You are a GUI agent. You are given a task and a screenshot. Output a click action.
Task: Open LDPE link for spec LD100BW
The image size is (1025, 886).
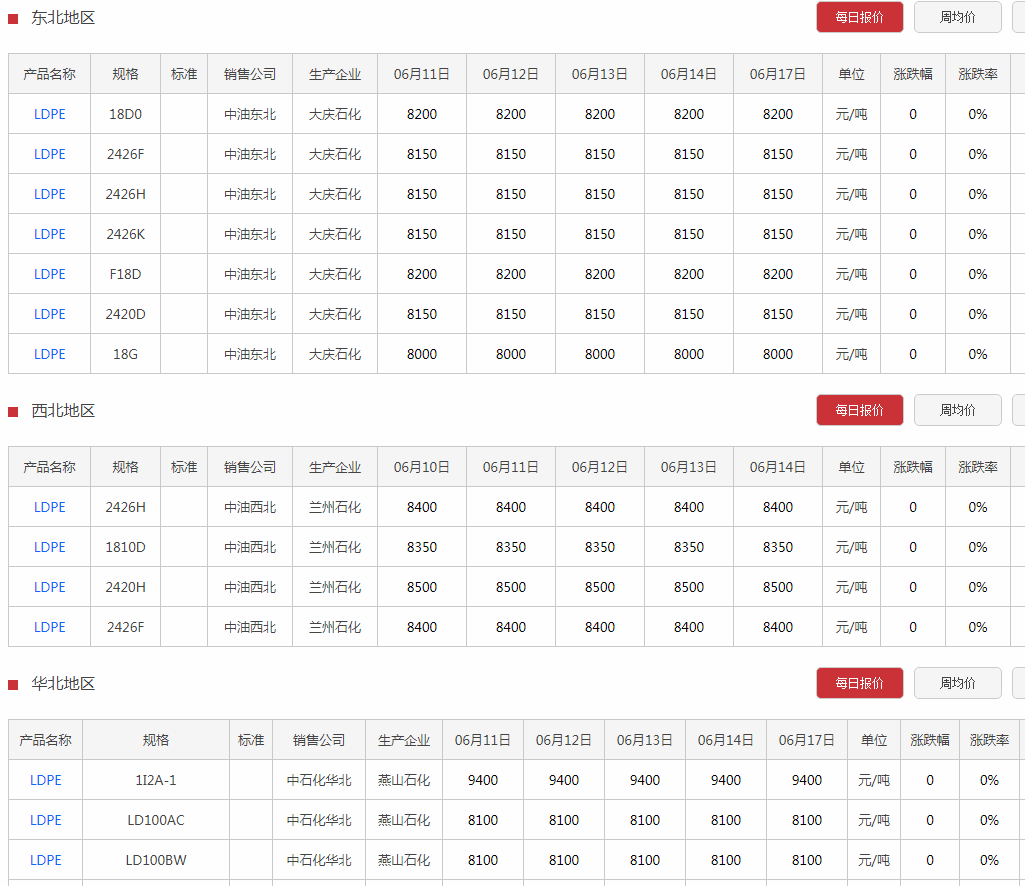[46, 860]
